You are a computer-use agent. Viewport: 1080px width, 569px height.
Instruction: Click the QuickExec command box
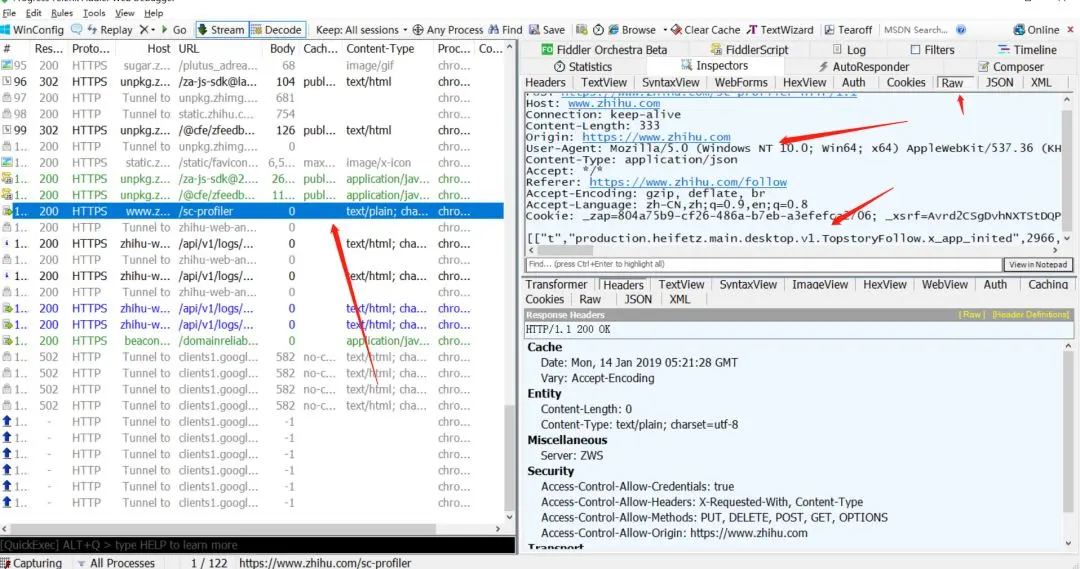point(258,545)
